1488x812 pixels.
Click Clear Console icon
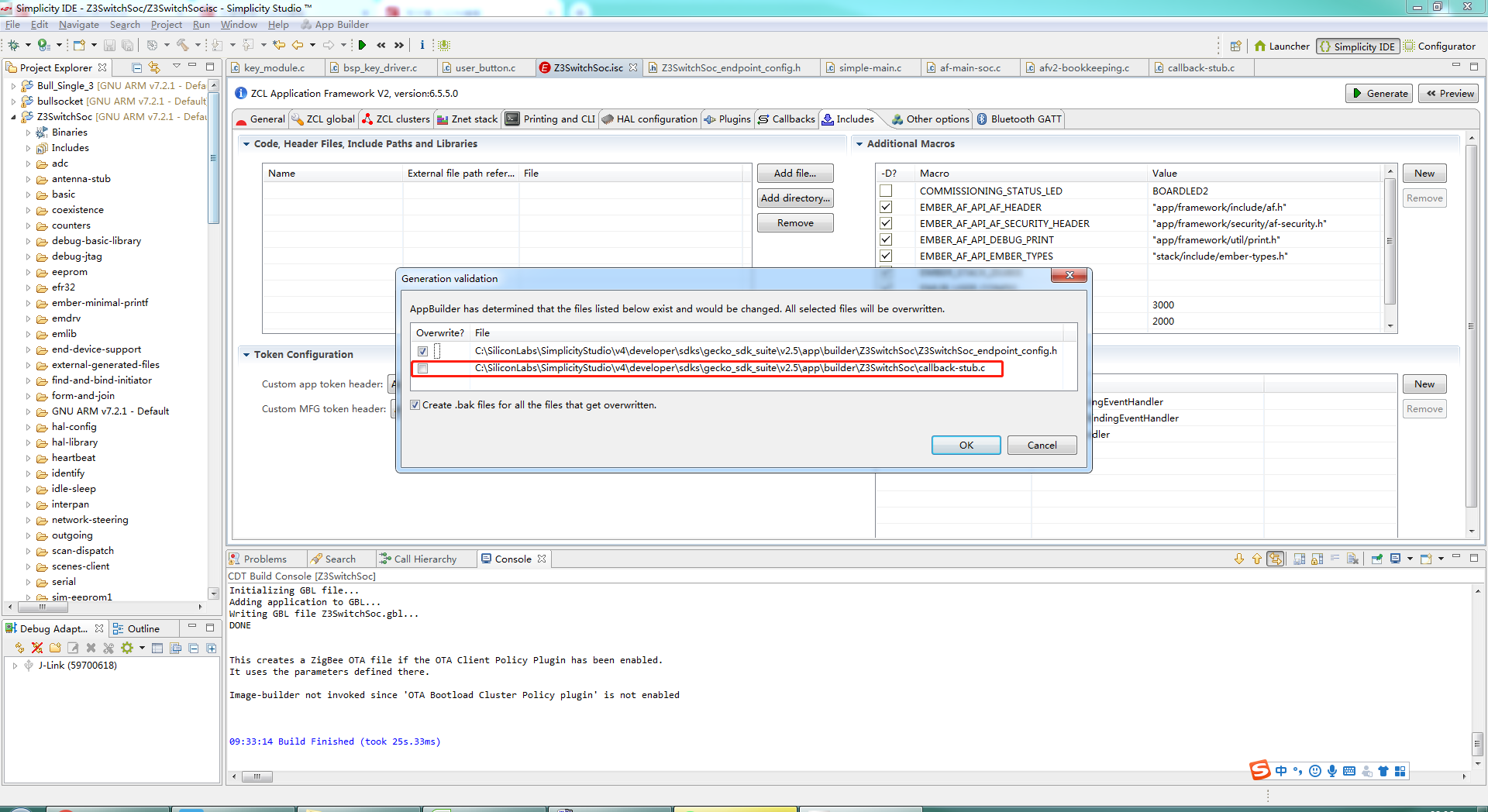(x=1352, y=559)
